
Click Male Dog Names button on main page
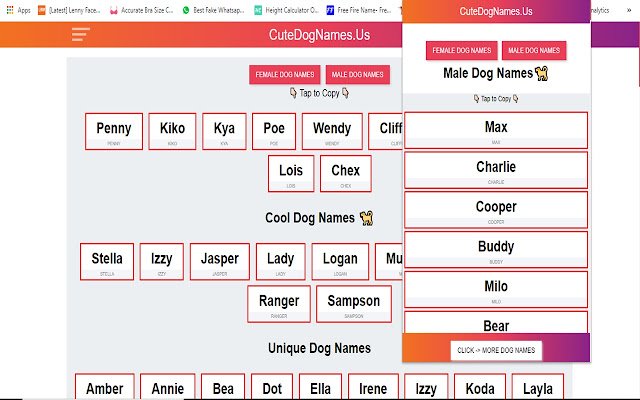coord(358,75)
